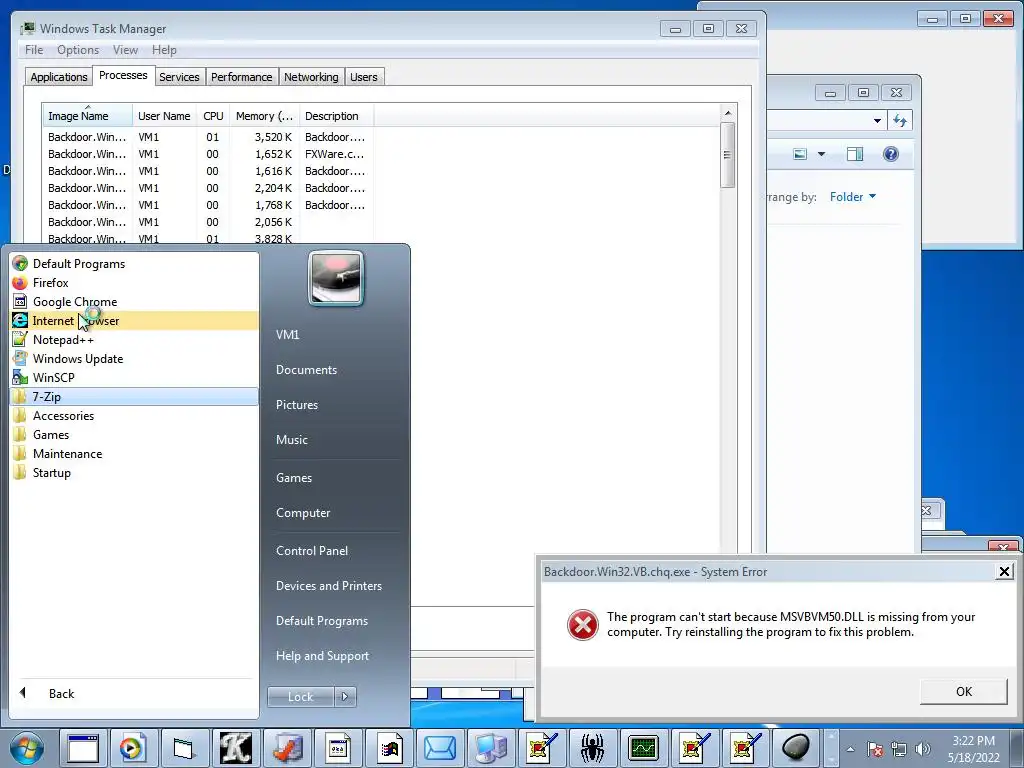Sort processes by Description column header
Image resolution: width=1024 pixels, height=768 pixels.
pyautogui.click(x=336, y=116)
